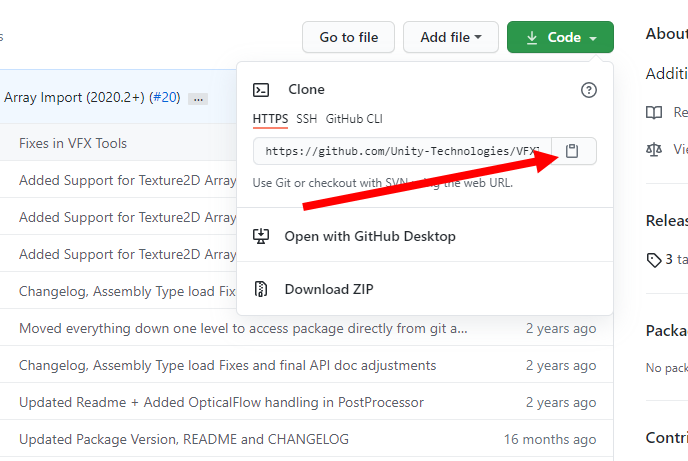Image resolution: width=688 pixels, height=461 pixels.
Task: Click the Go to file button
Action: pos(348,37)
